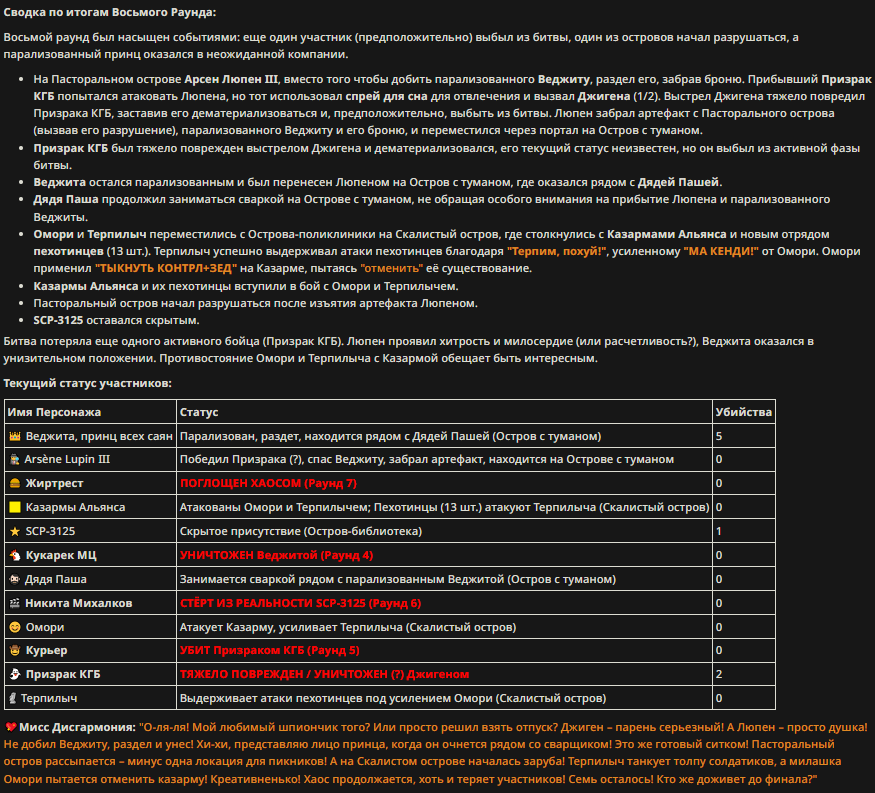Click the kill count '2' in the Призрак КГБ row
The image size is (875, 793).
point(719,675)
